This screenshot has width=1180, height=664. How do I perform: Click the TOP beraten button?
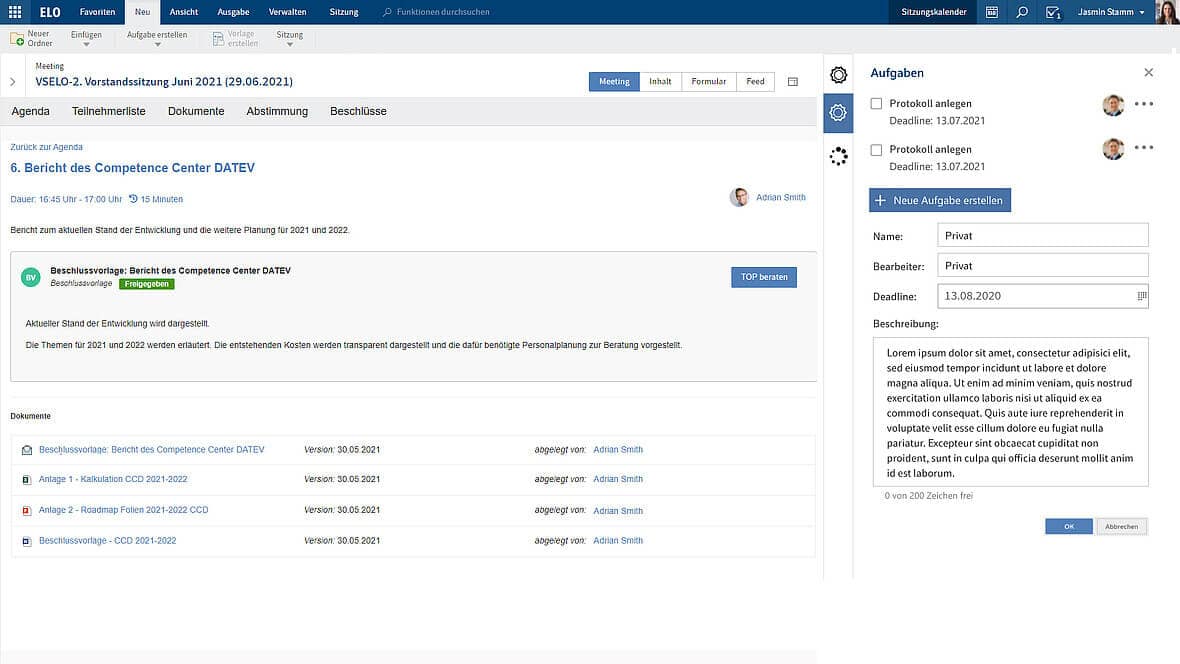pos(763,277)
